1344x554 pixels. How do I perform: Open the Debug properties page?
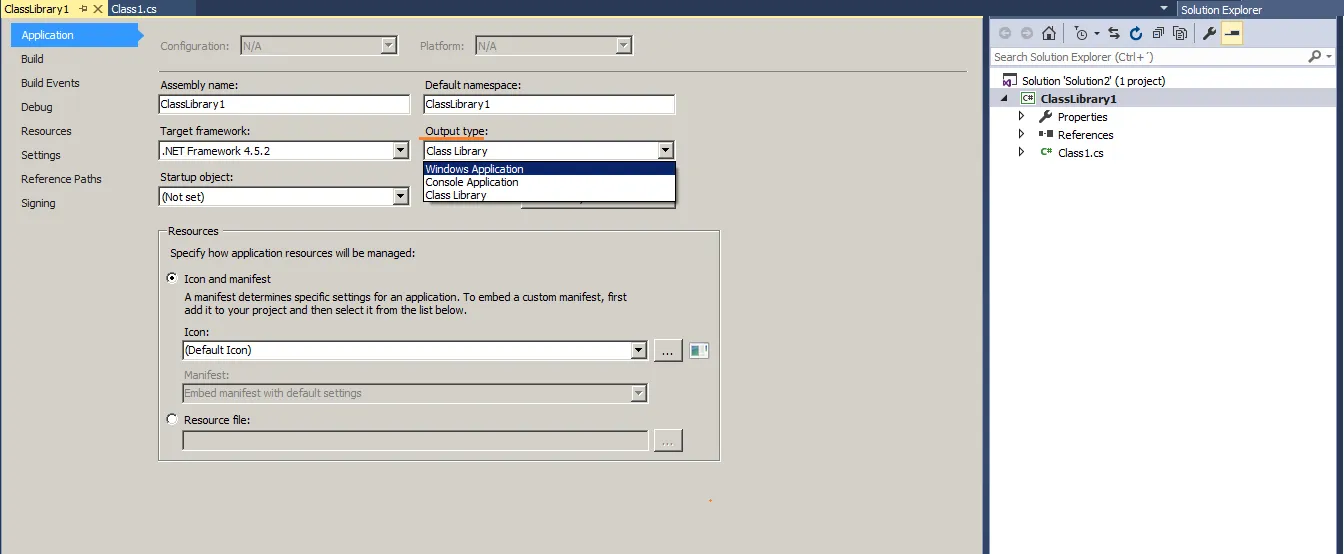[36, 107]
